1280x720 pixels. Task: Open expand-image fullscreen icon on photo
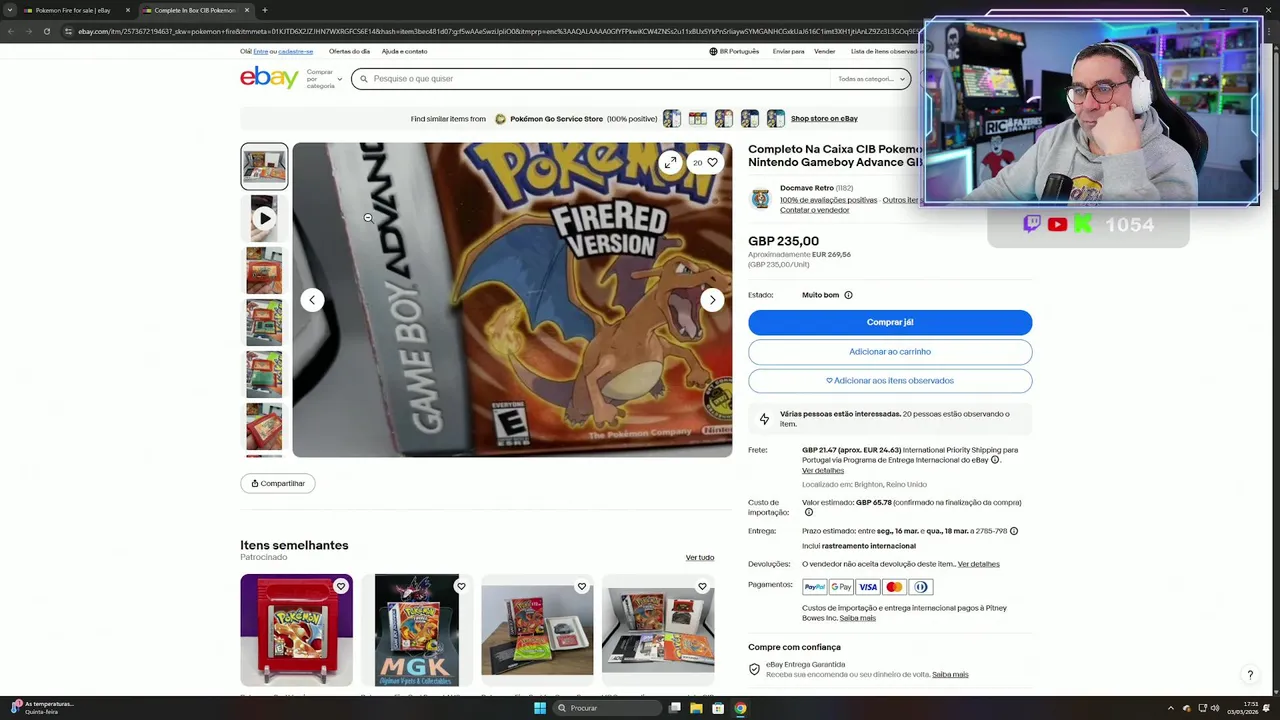pos(670,162)
